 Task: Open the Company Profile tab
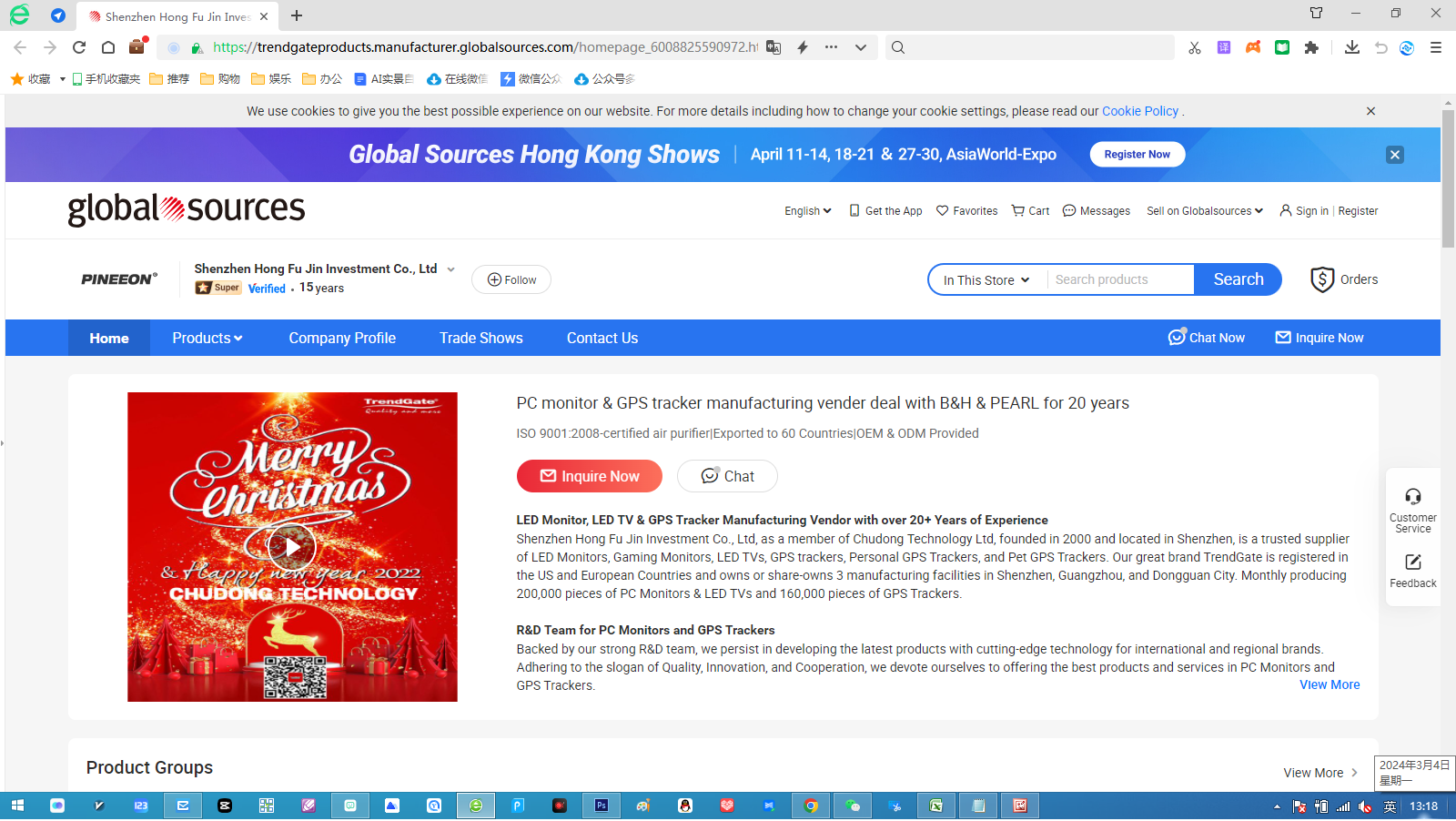coord(342,338)
